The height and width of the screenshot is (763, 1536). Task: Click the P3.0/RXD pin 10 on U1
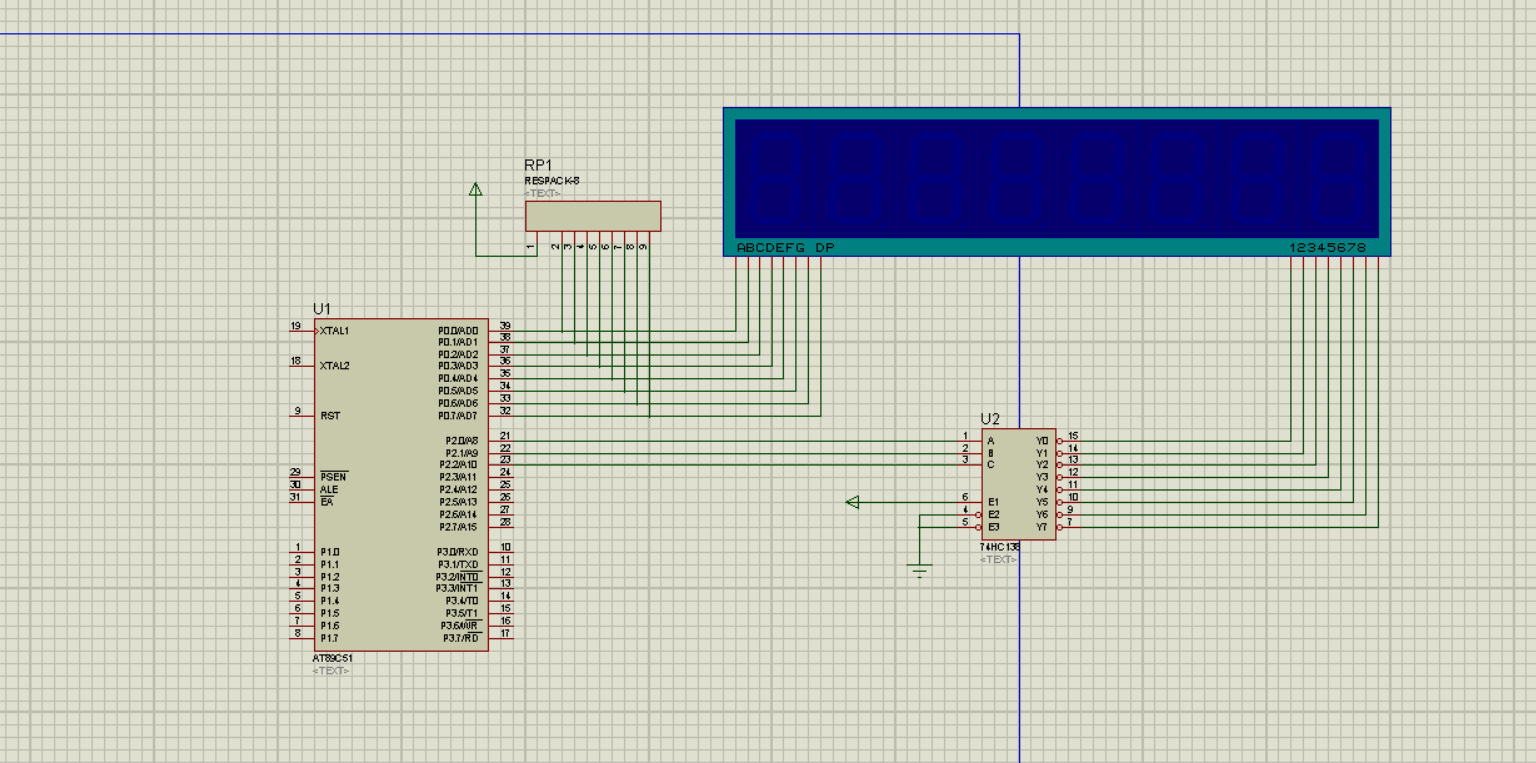coord(501,551)
